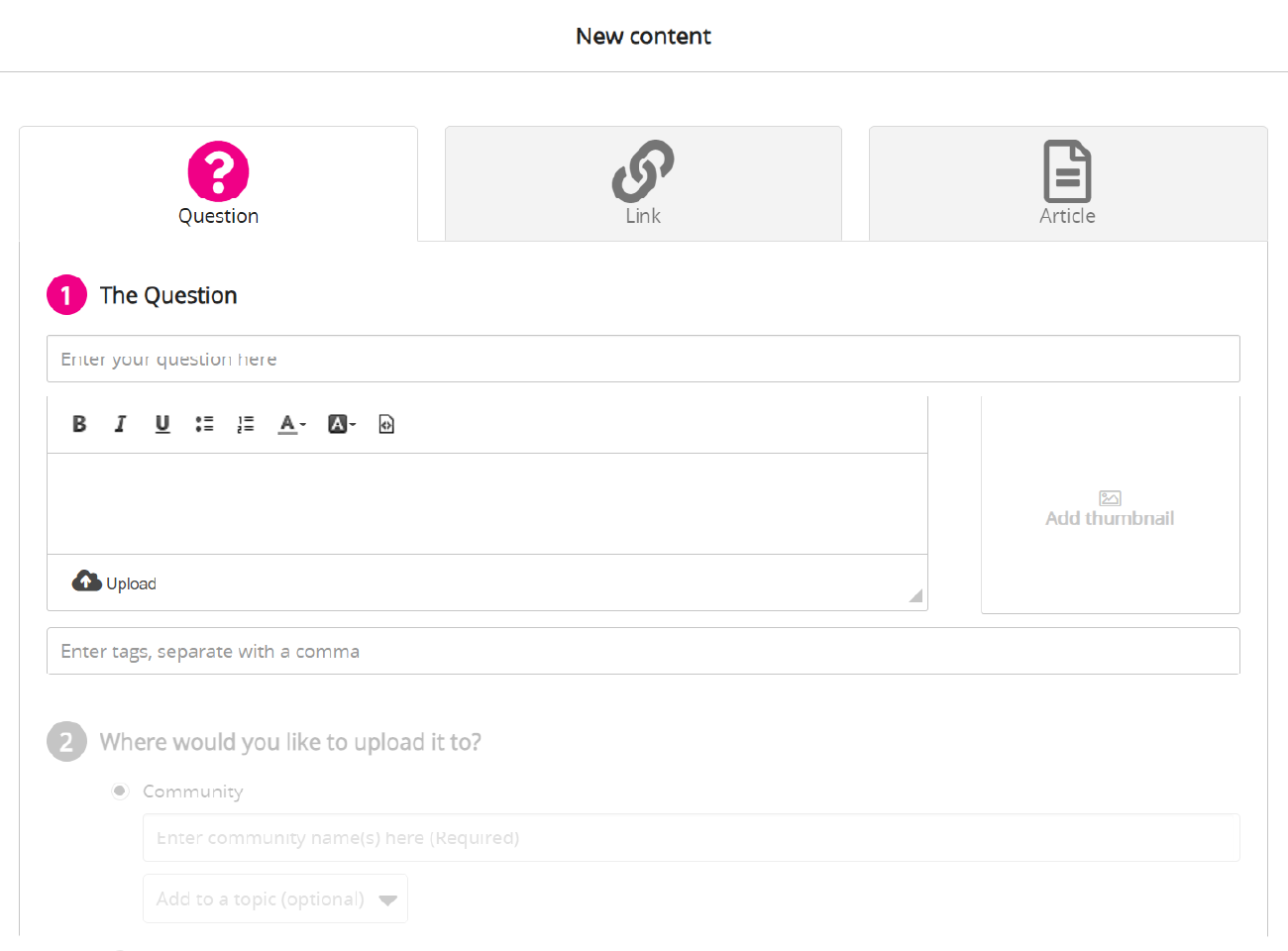Click inside the question body text area

click(487, 503)
